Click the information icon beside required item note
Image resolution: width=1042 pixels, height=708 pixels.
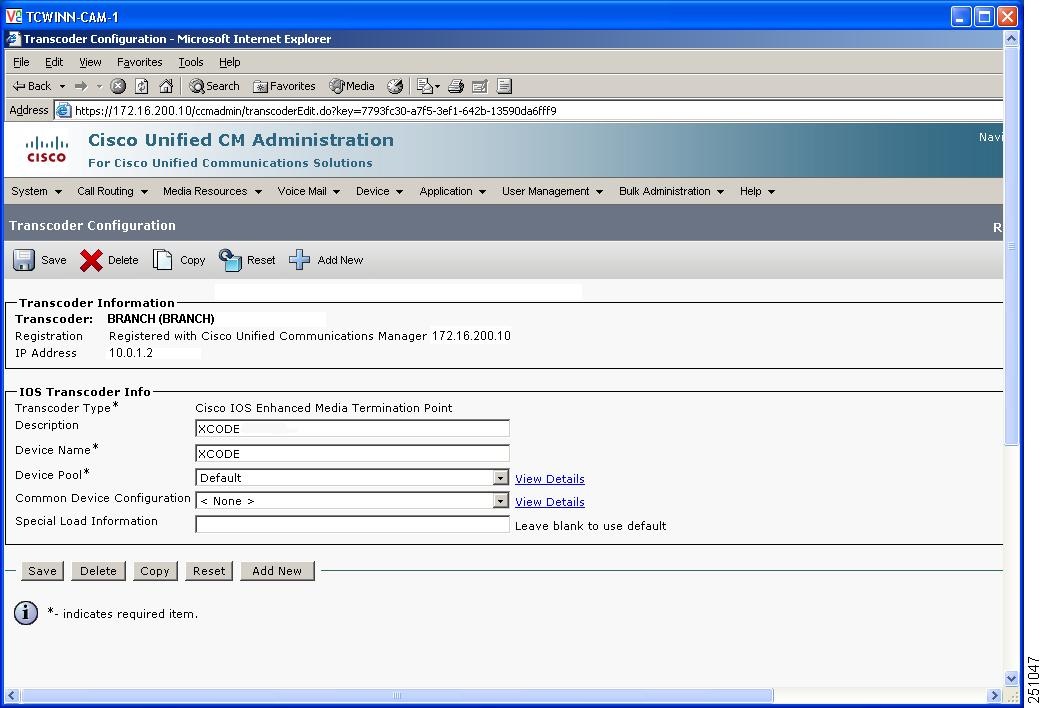pos(26,613)
